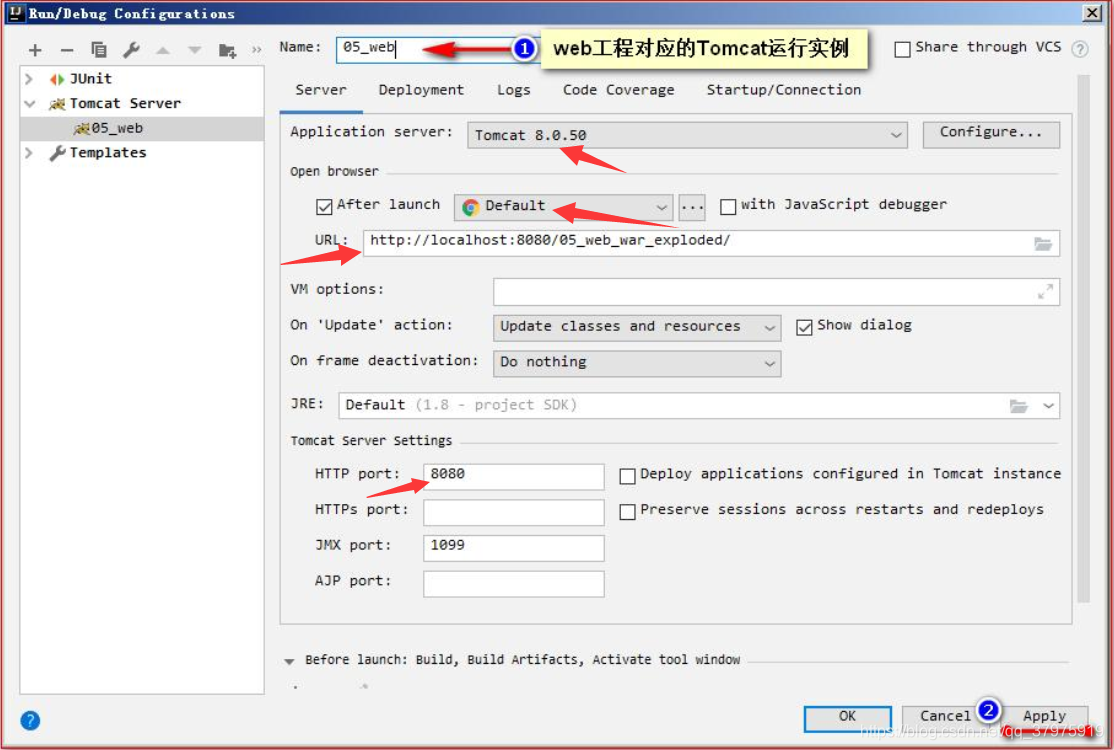The image size is (1114, 750).
Task: Click the vertical scrollbar of the settings panel
Action: pyautogui.click(x=1083, y=339)
